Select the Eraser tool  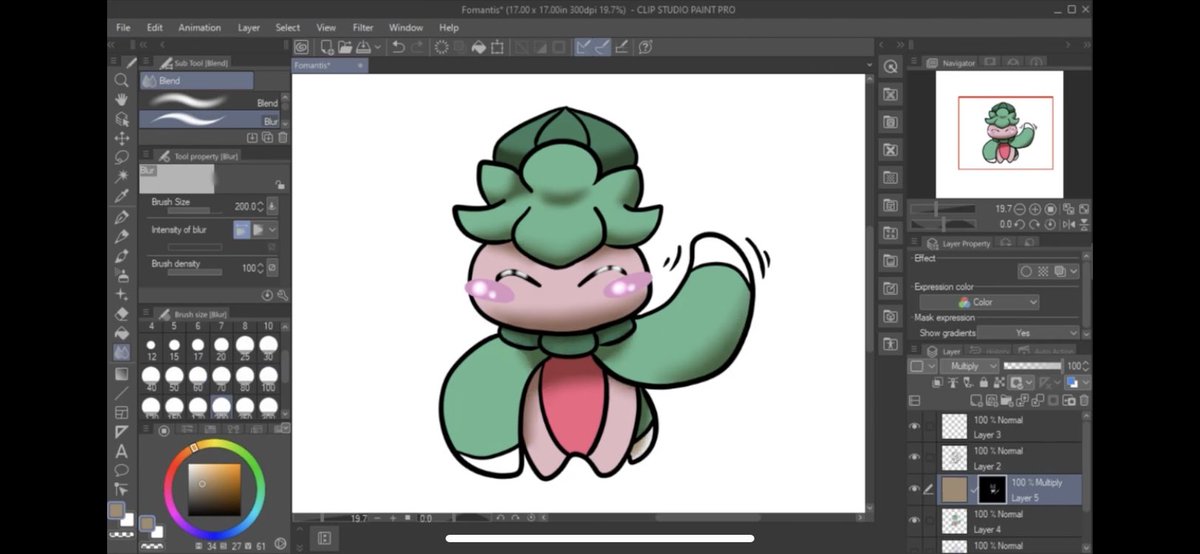121,314
